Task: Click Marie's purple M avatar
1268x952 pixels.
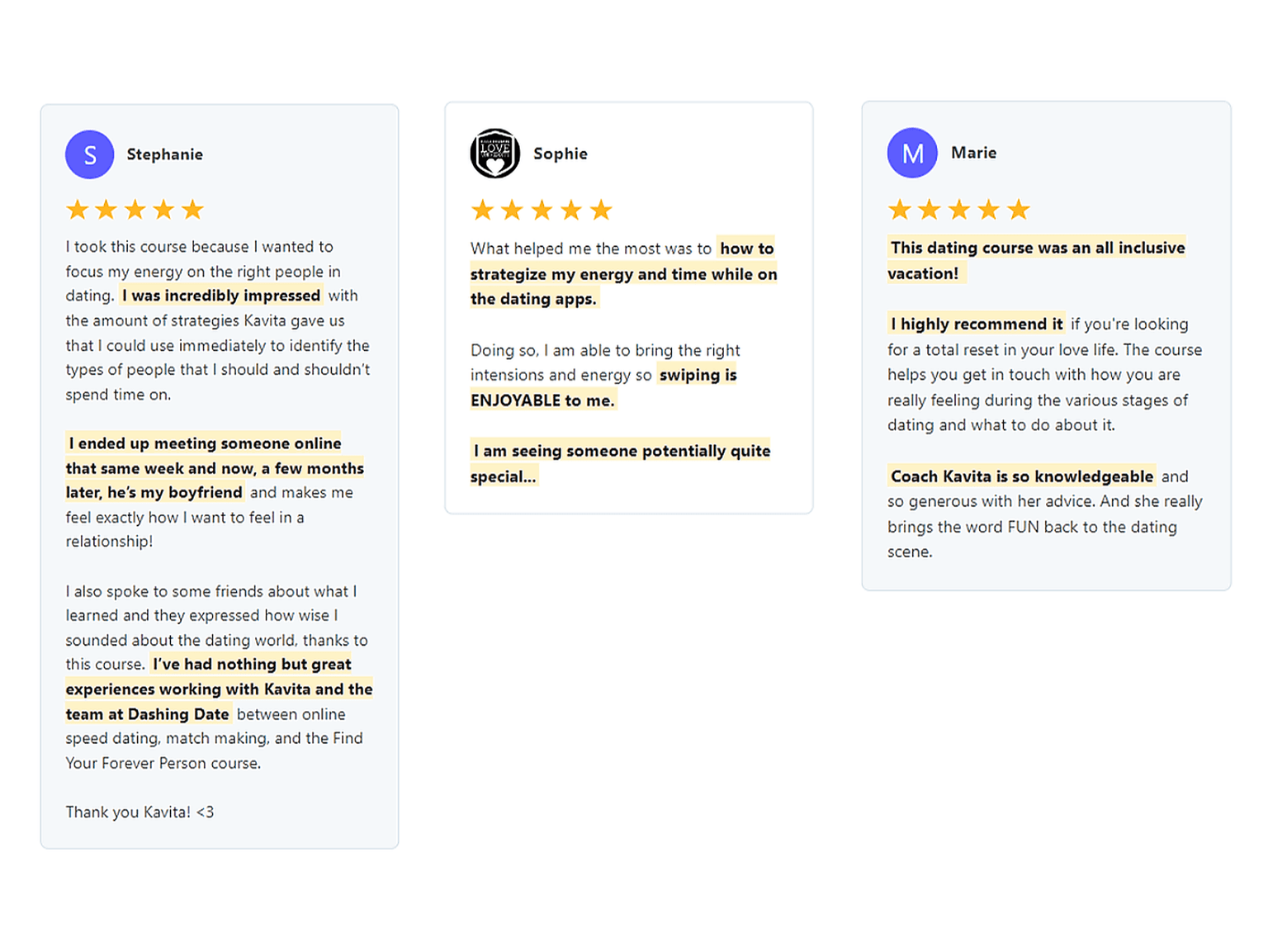Action: (912, 153)
